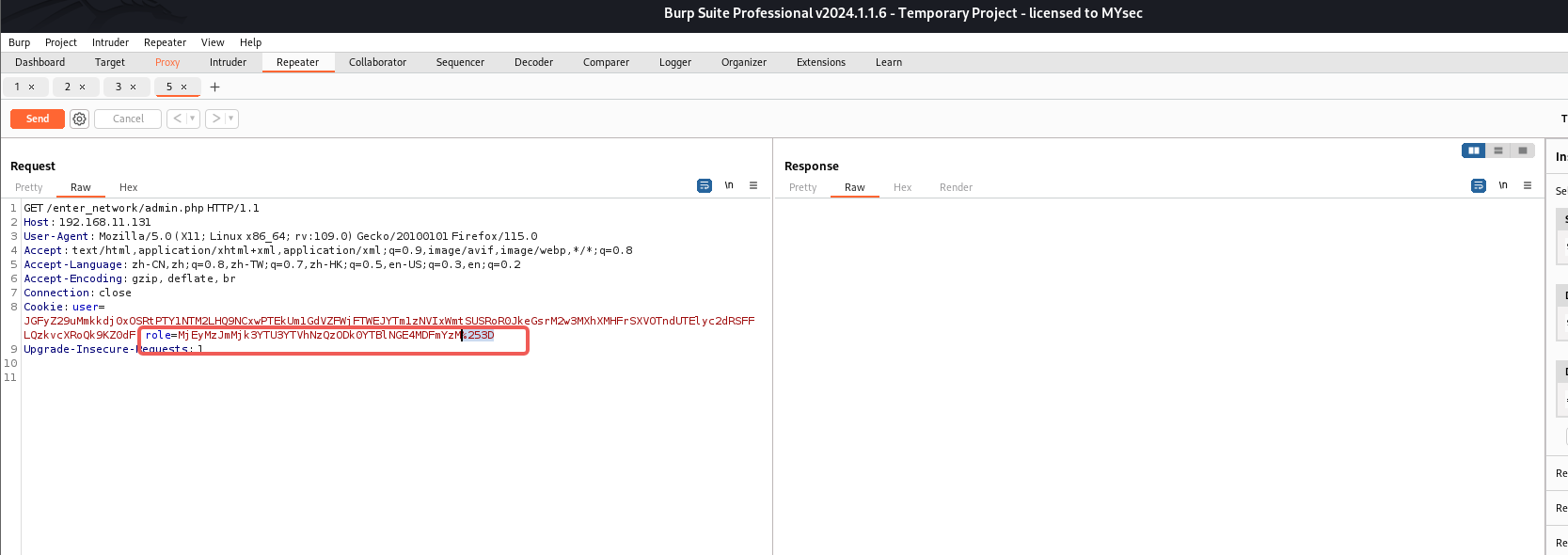Viewport: 1568px width, 555px height.
Task: Switch to the Decoder tab
Action: click(533, 62)
